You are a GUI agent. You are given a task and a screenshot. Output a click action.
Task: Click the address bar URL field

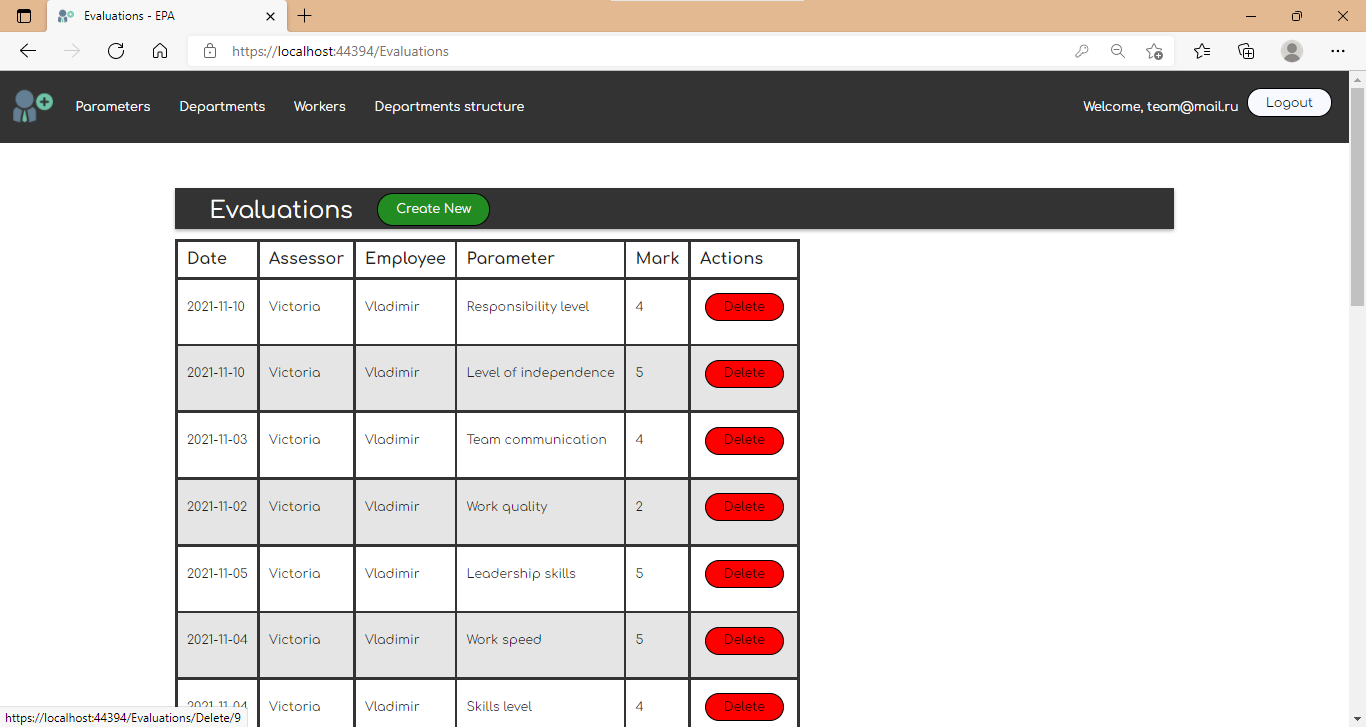(x=640, y=51)
